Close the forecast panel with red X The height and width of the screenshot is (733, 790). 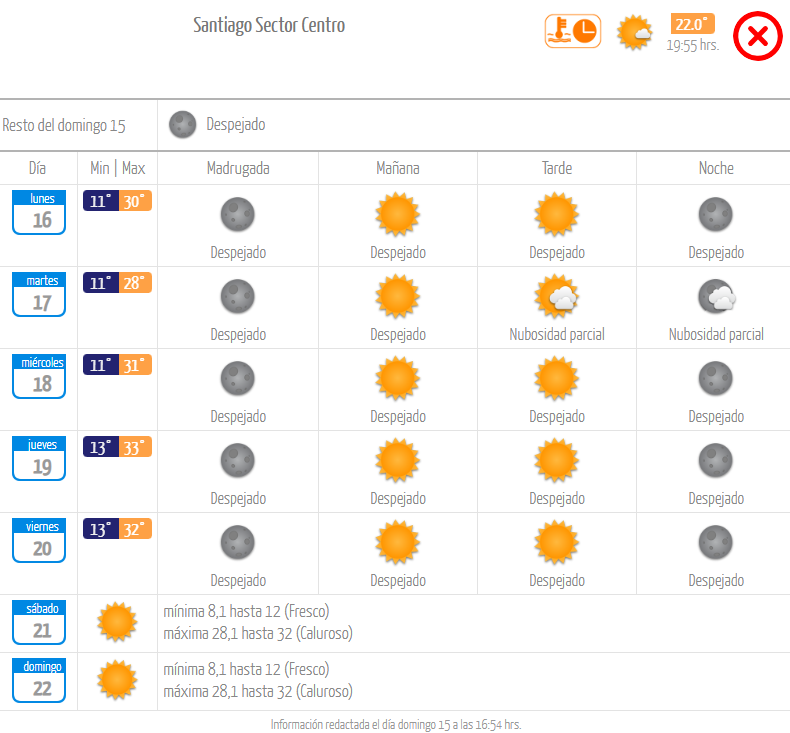click(758, 37)
